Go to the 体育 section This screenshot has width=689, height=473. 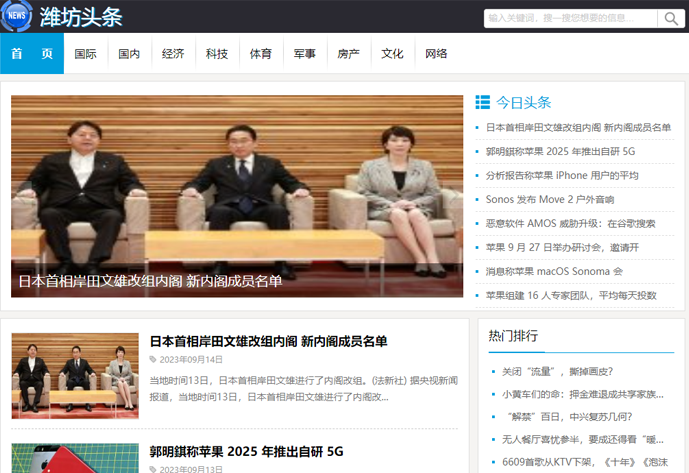tap(260, 54)
